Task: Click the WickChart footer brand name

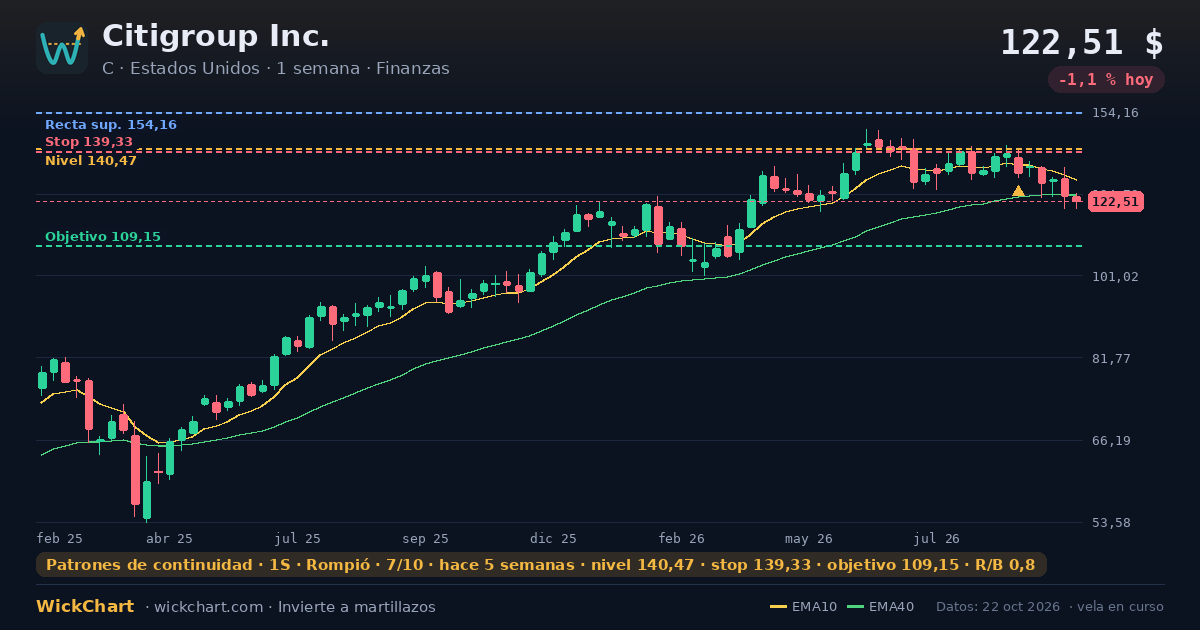Action: 85,607
